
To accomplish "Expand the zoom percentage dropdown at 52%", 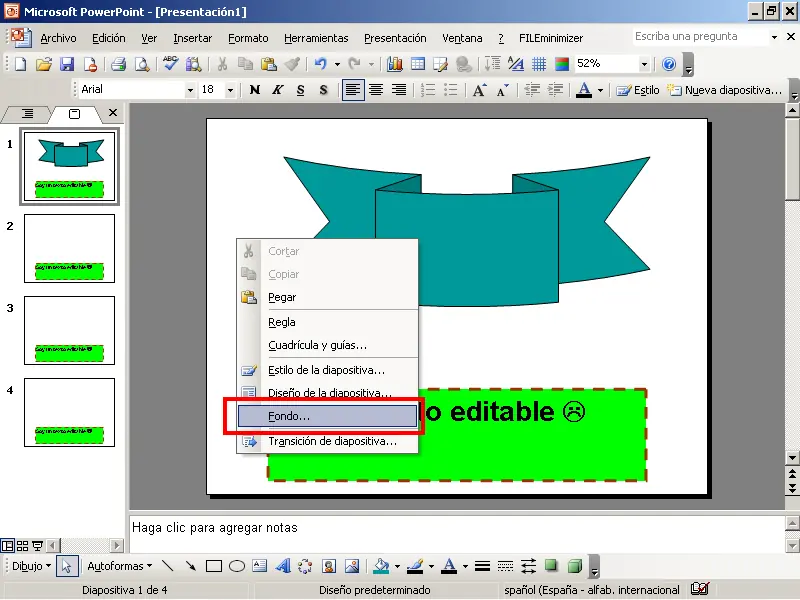I will click(x=644, y=64).
